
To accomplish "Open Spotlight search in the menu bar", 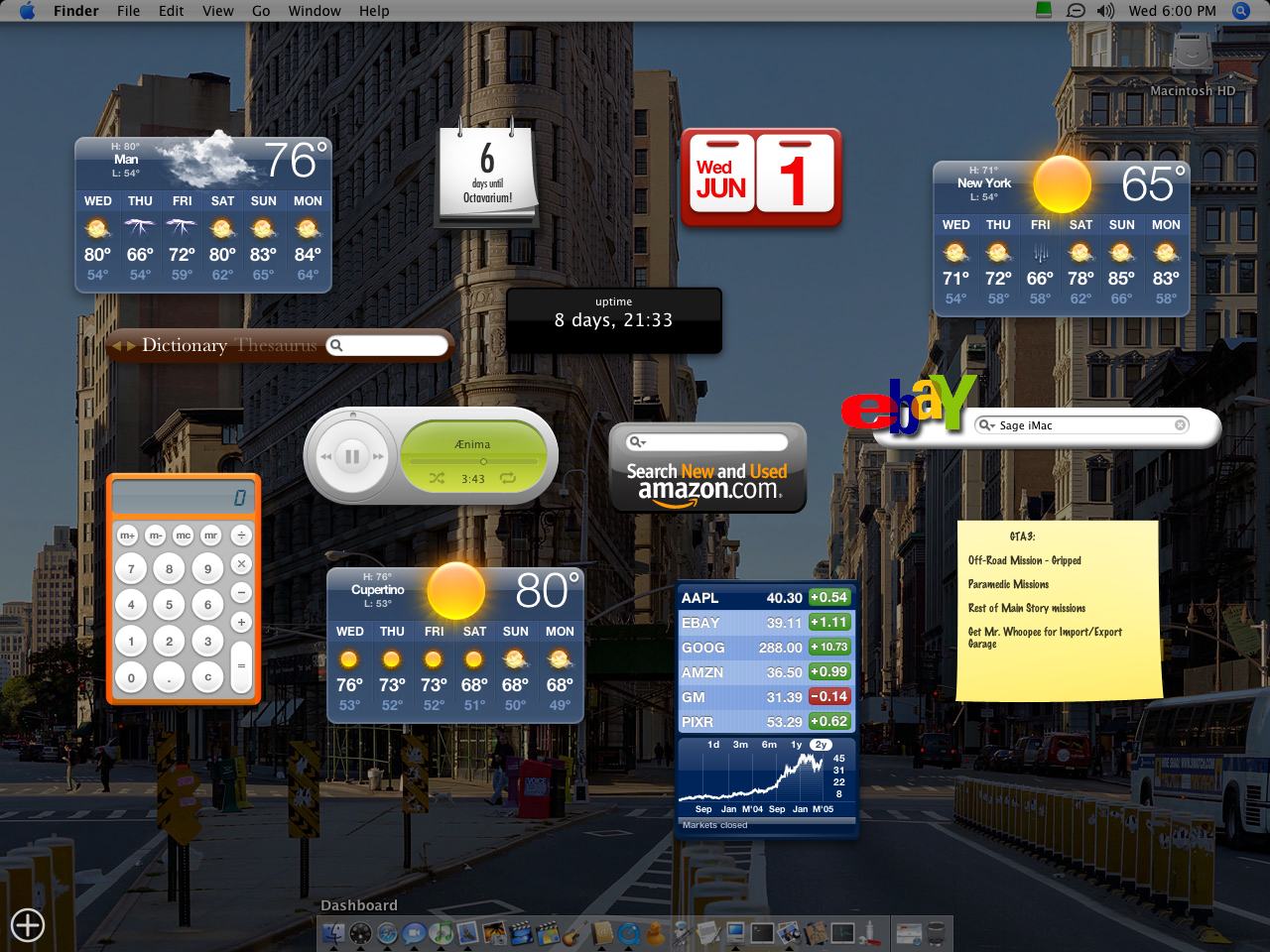I will pyautogui.click(x=1240, y=11).
